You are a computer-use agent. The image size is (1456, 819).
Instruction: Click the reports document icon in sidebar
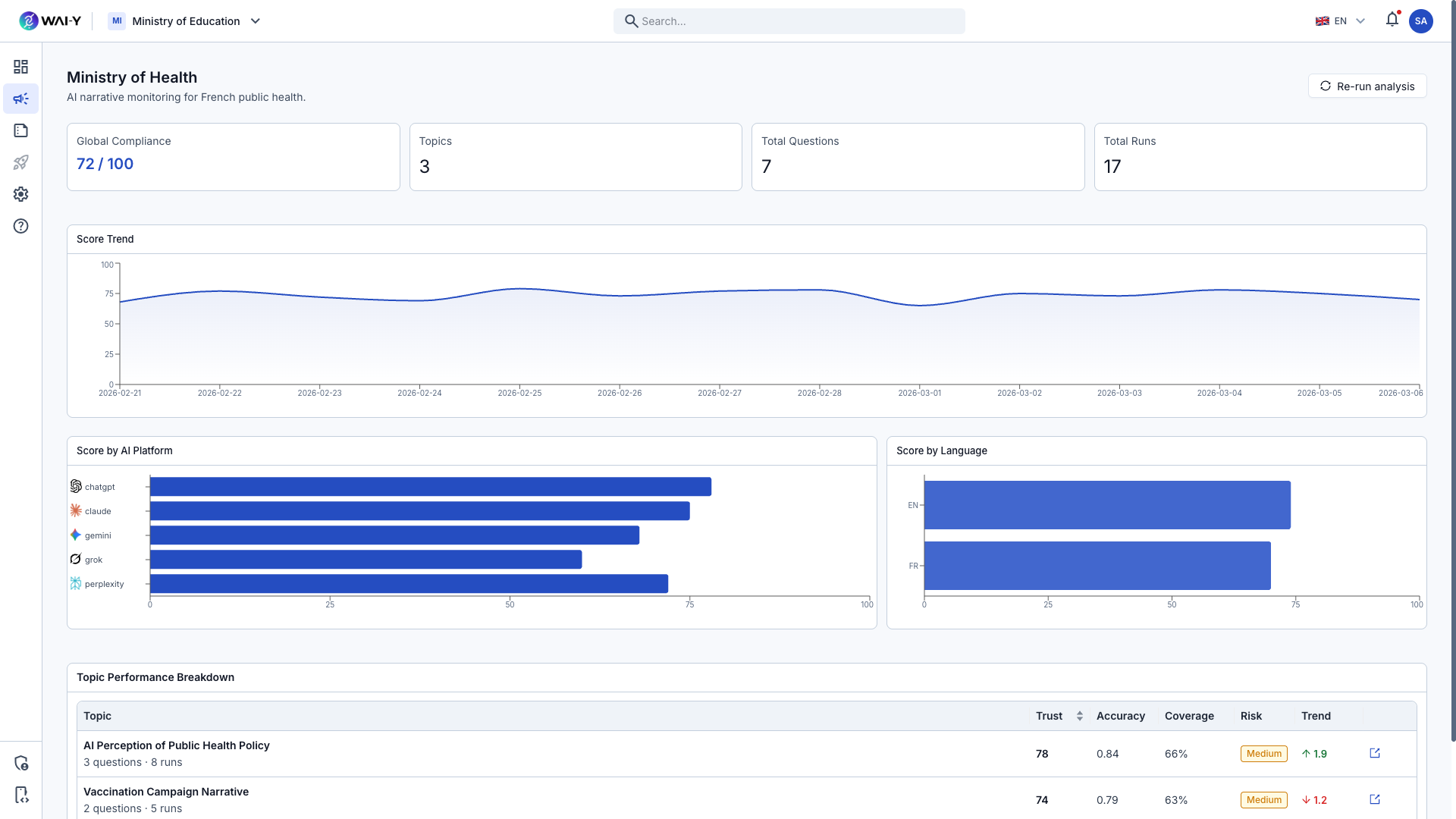[20, 130]
